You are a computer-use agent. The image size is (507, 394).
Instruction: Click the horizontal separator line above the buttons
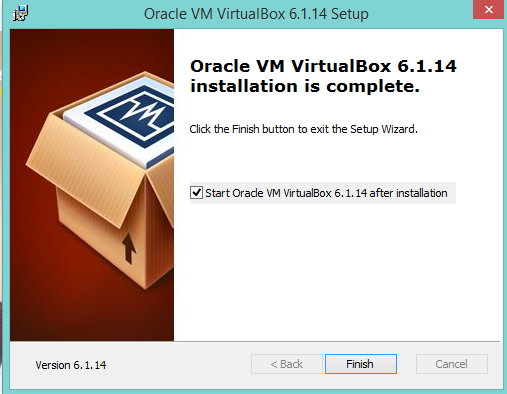tap(255, 341)
